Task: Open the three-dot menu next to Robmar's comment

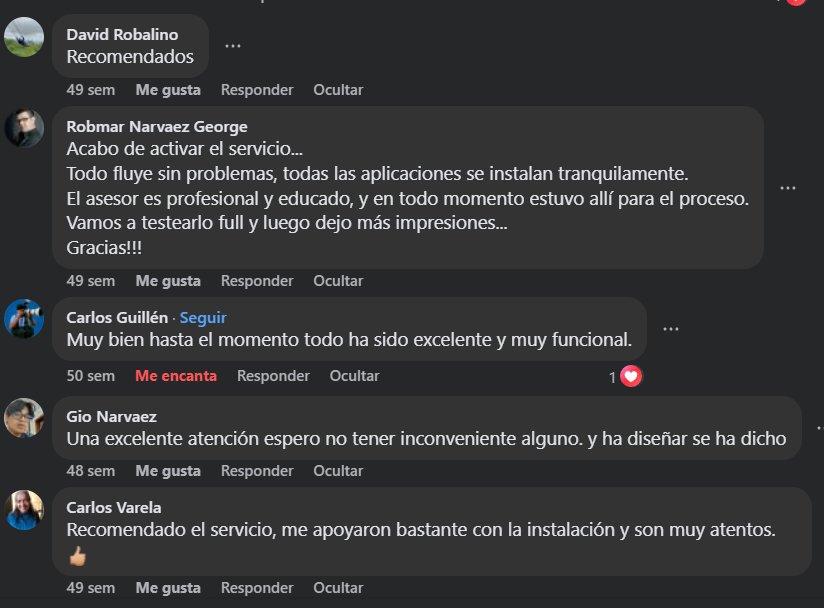Action: [x=788, y=187]
